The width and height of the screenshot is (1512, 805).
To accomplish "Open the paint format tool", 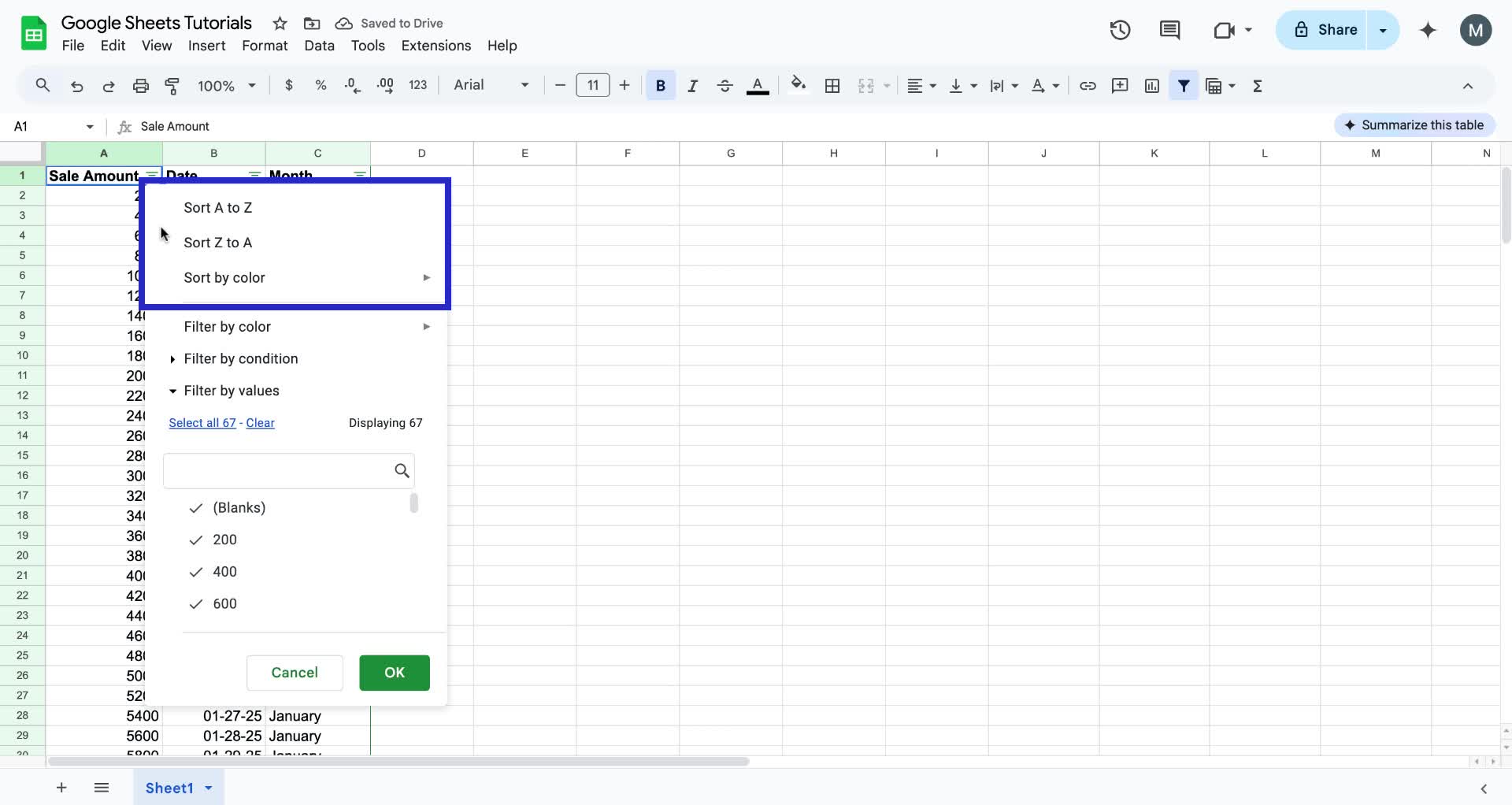I will click(172, 85).
